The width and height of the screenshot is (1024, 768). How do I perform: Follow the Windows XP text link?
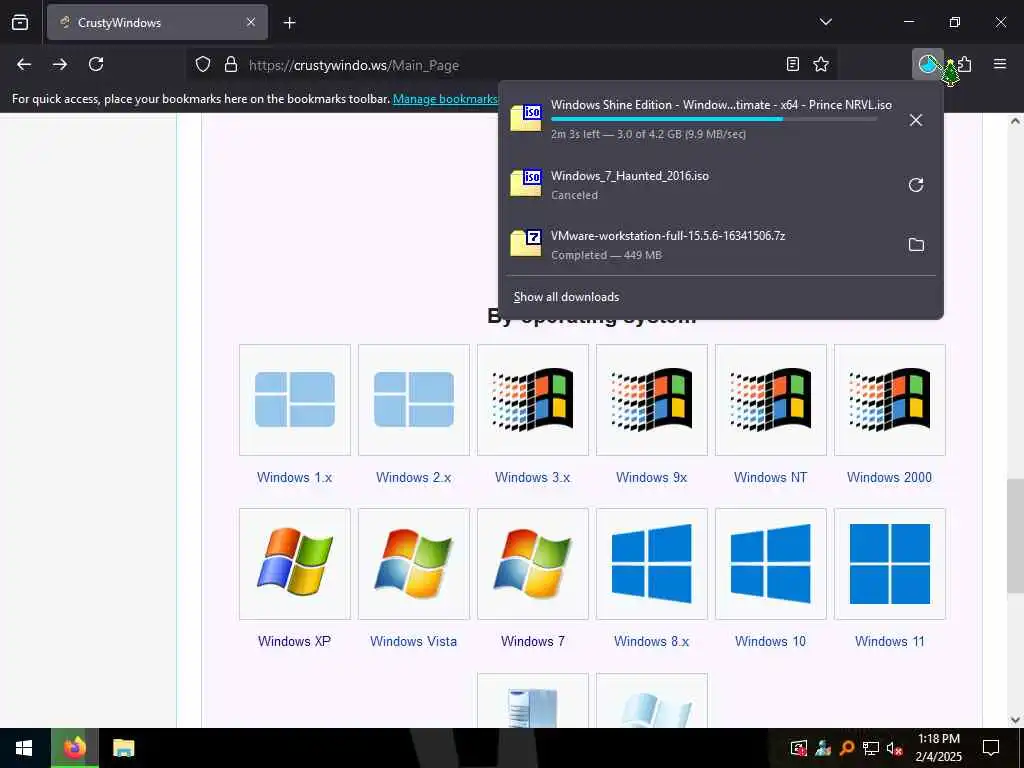(x=295, y=641)
